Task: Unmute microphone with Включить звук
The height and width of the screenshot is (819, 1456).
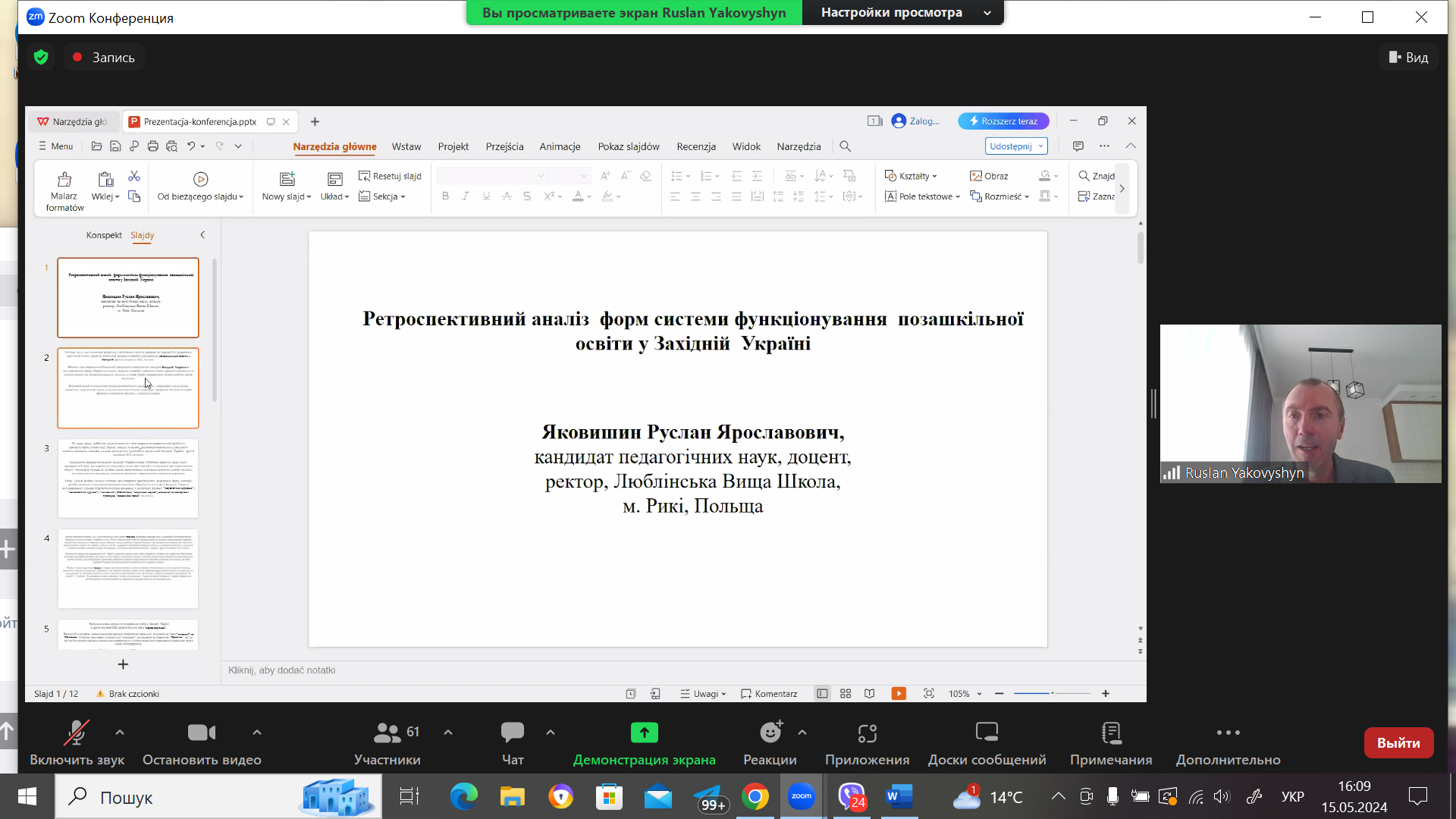Action: click(77, 733)
